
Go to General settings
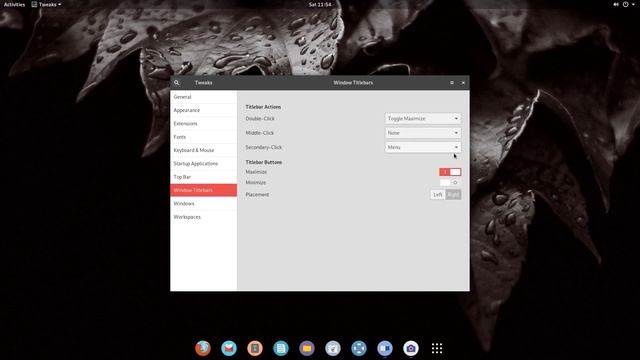click(203, 97)
